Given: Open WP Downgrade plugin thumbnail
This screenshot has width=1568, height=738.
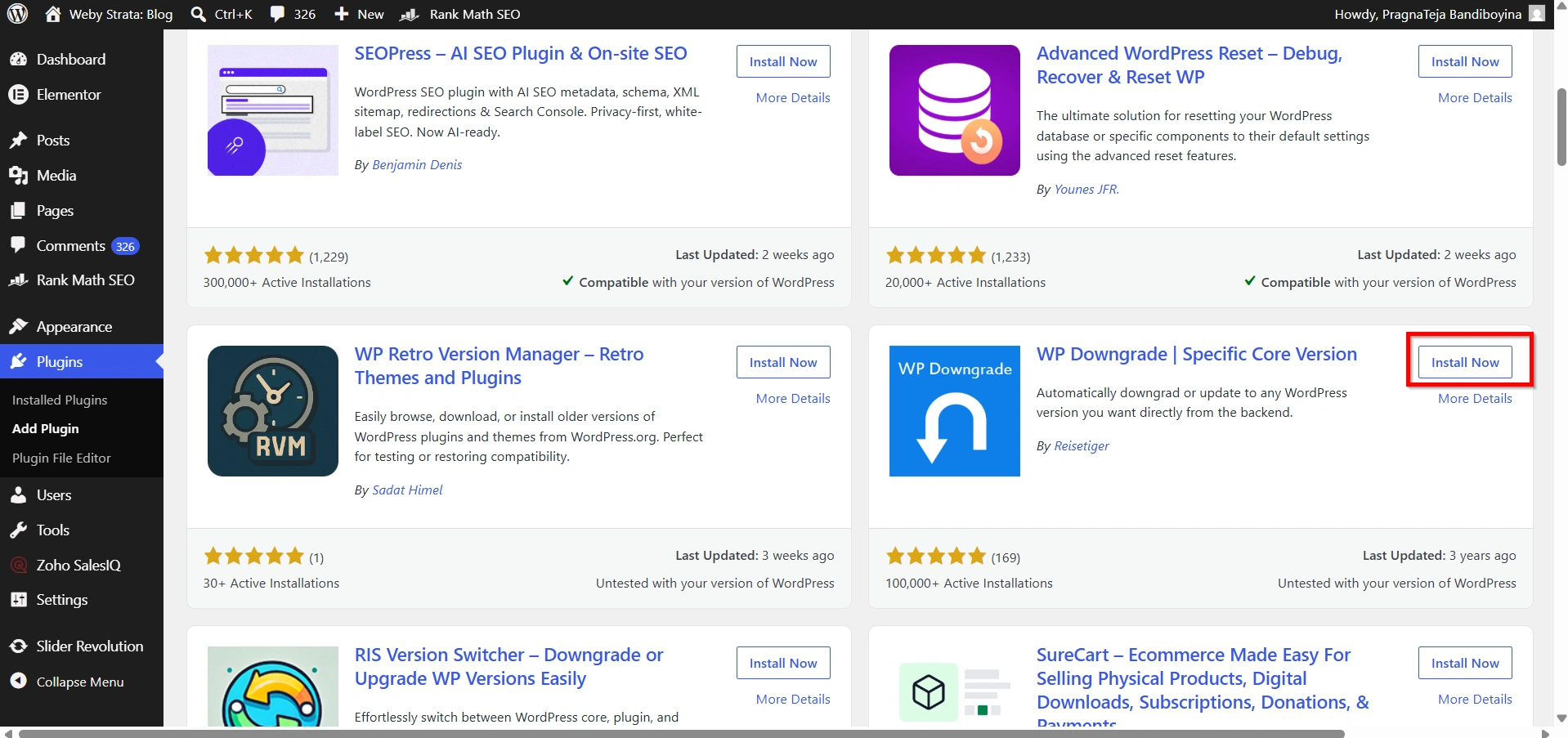Looking at the screenshot, I should coord(955,411).
